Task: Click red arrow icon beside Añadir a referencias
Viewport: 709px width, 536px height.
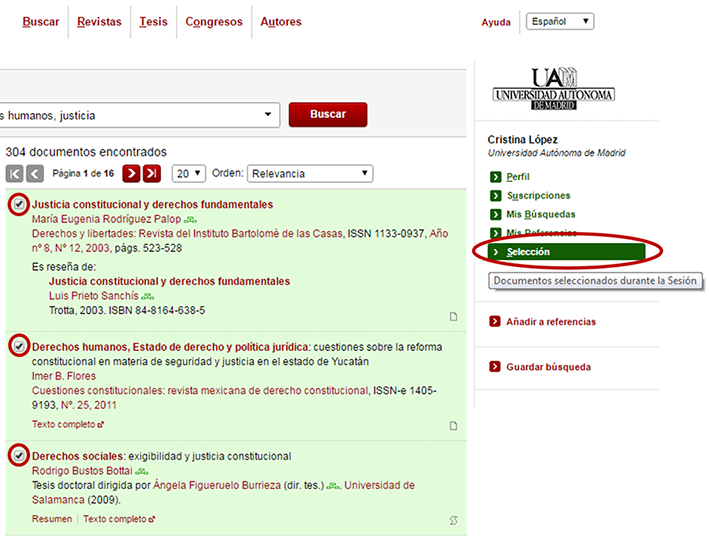Action: point(495,322)
